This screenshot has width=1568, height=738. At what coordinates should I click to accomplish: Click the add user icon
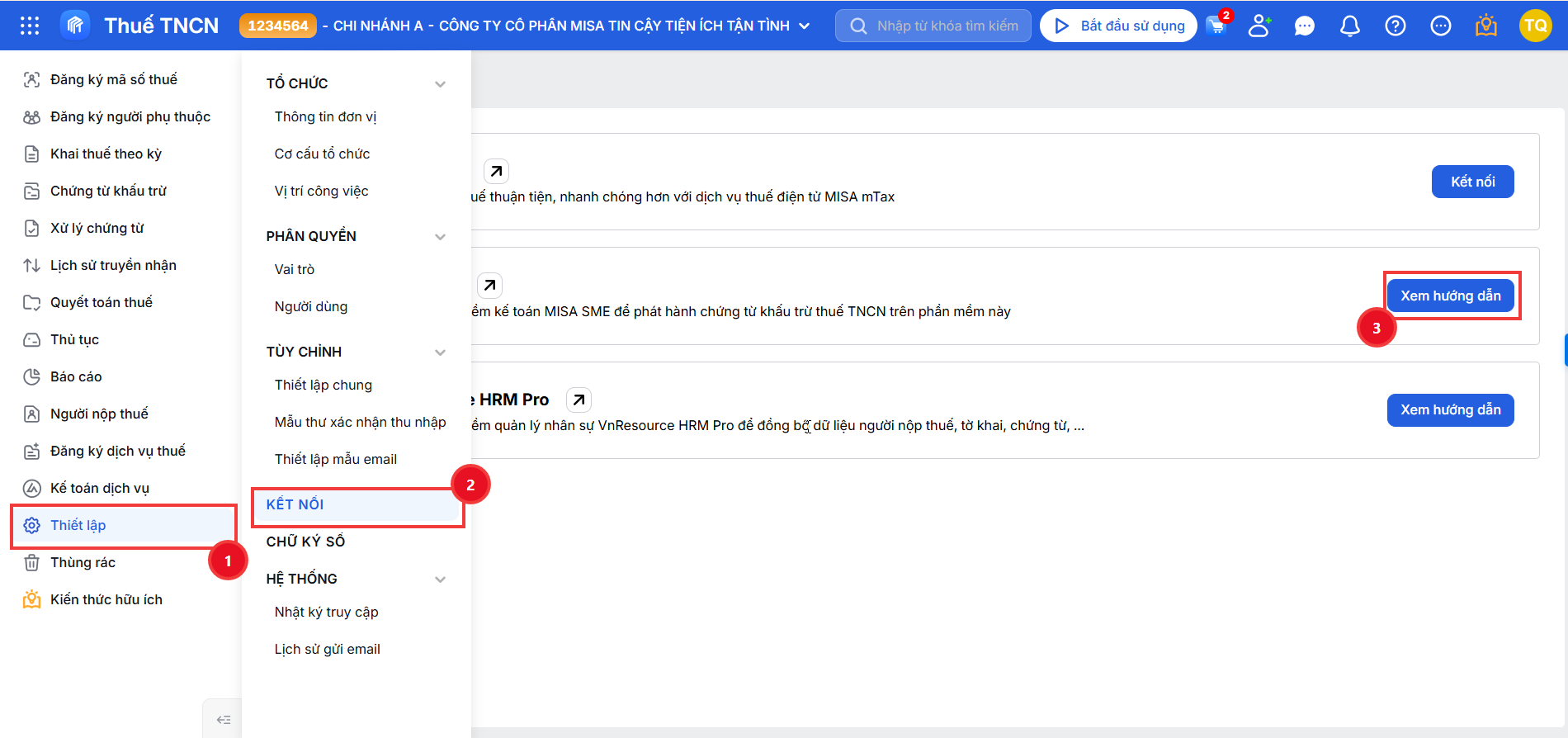(x=1259, y=26)
